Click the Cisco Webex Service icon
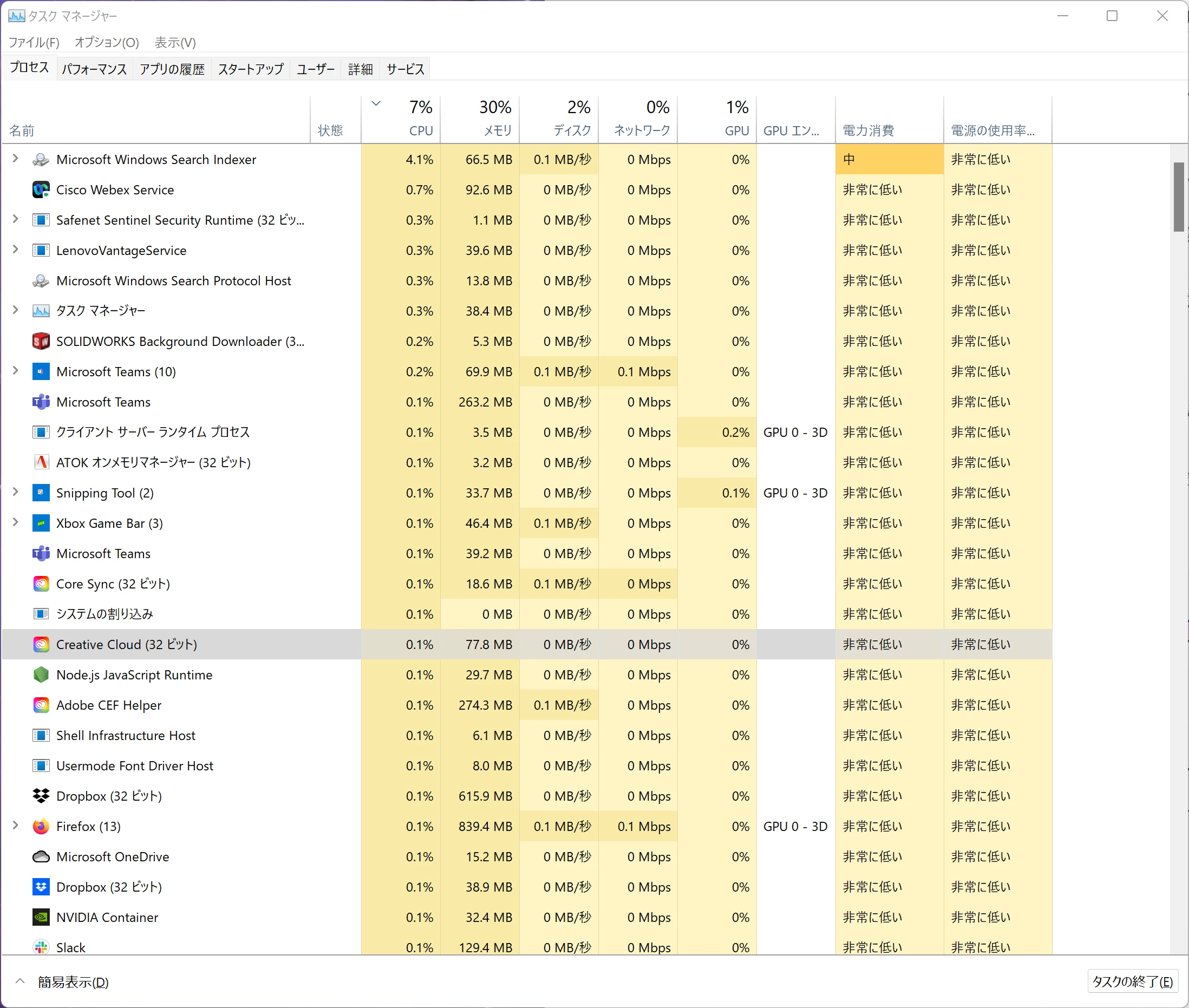 tap(41, 189)
